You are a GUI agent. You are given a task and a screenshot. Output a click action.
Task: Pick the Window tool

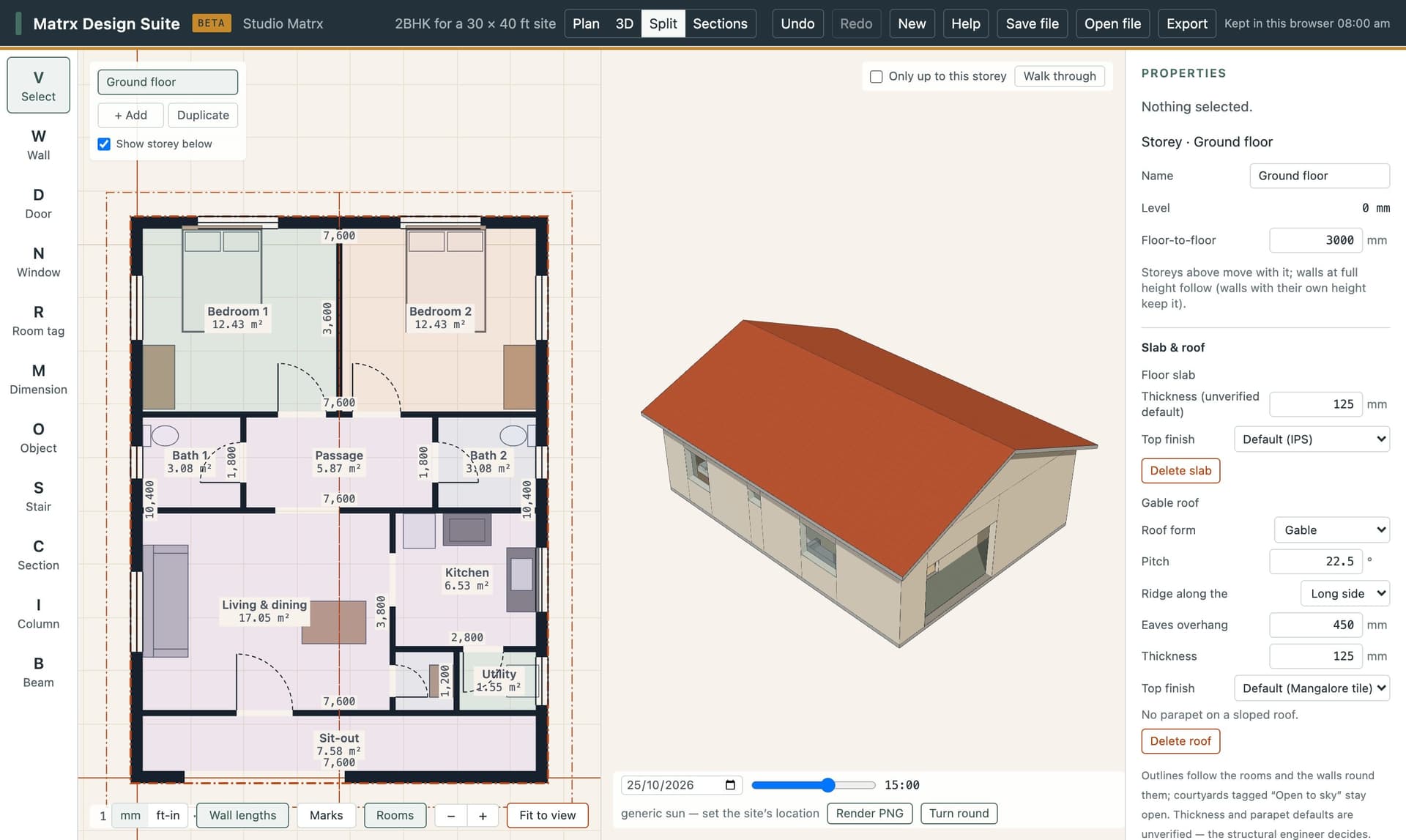[38, 261]
